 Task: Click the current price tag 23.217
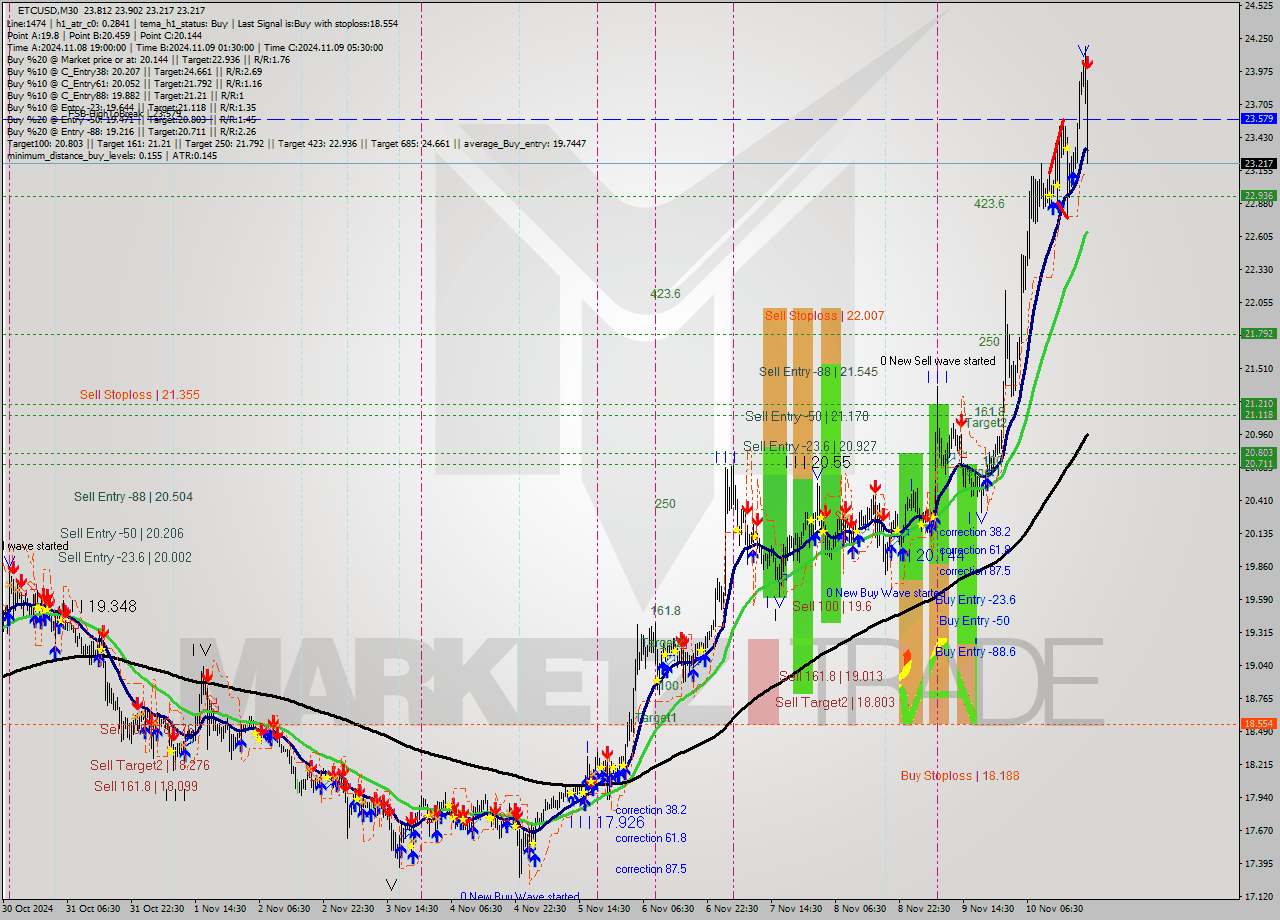coord(1258,163)
